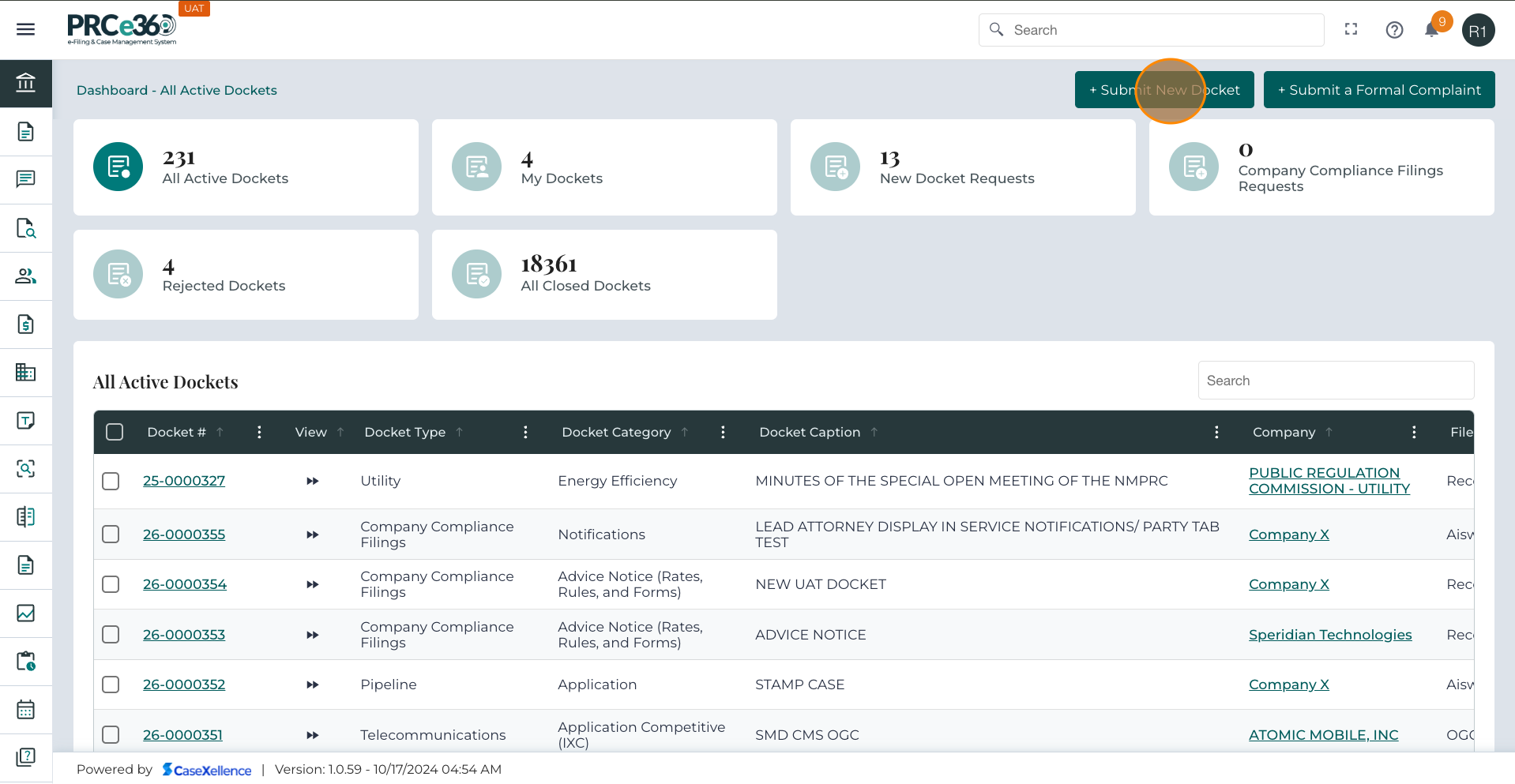Check the box for docket 26-0000355

(111, 535)
